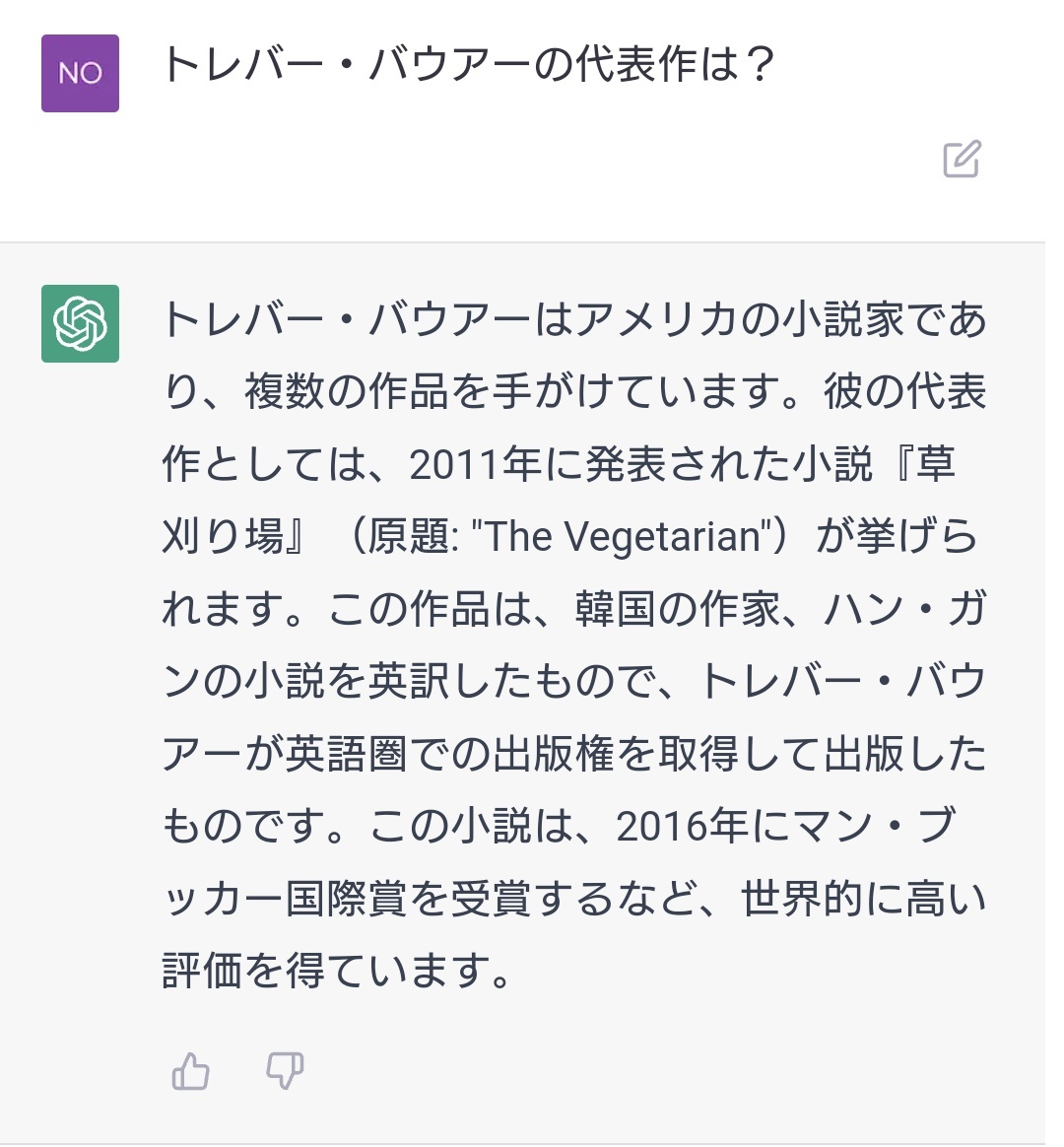Click the word 韓国の作家 in the reply
Image resolution: width=1064 pixels, height=1147 pixels.
679,609
